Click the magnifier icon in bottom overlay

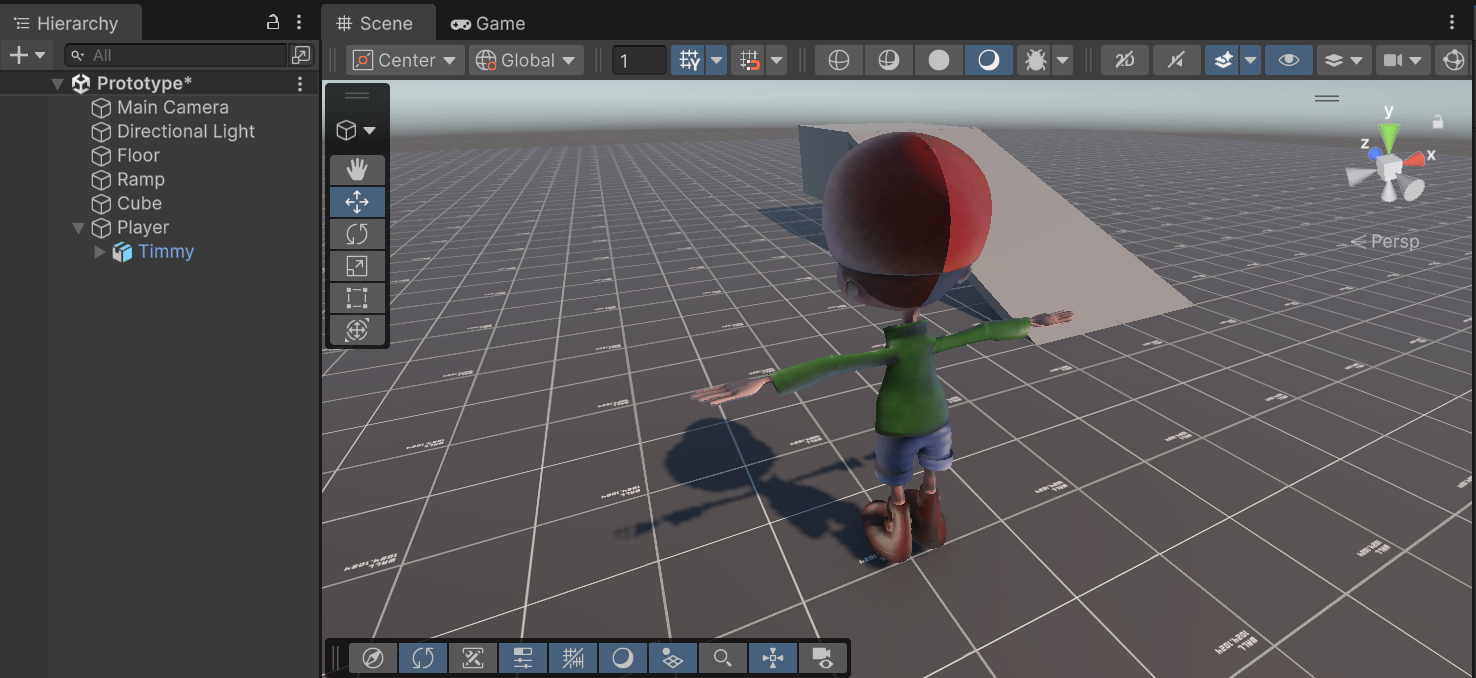(723, 658)
